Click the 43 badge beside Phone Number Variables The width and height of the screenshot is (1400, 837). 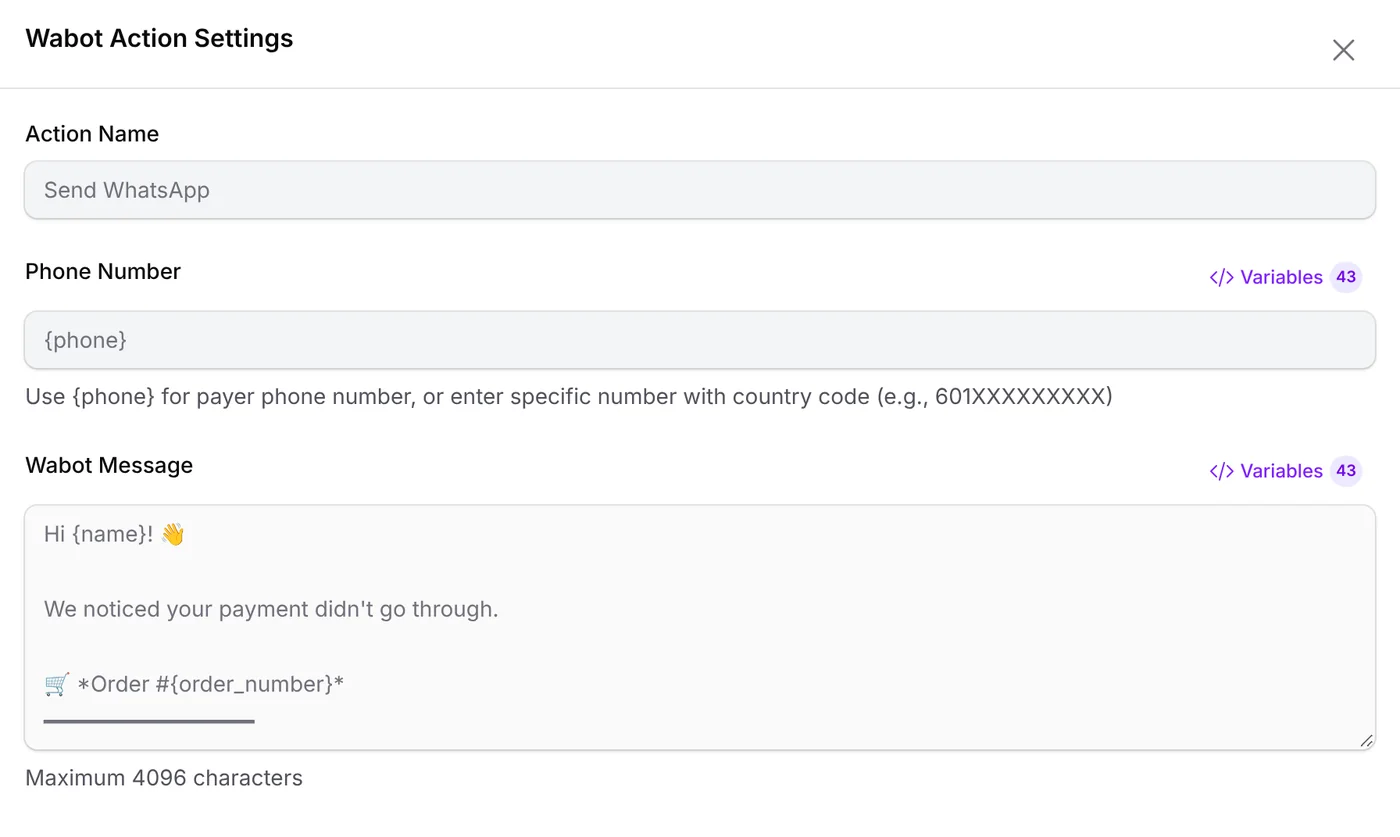click(x=1346, y=277)
